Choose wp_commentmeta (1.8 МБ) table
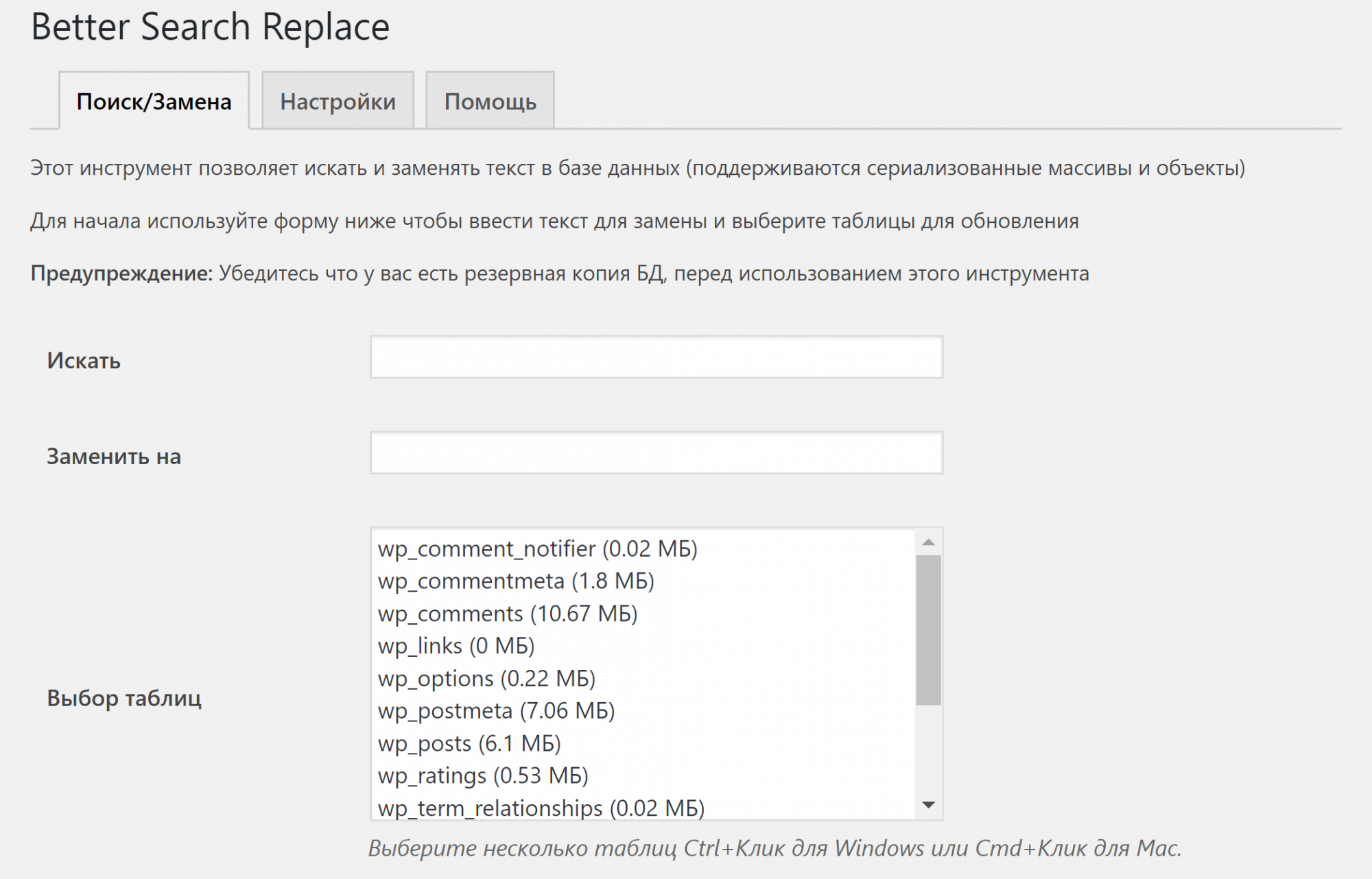The width and height of the screenshot is (1372, 879). 516,581
